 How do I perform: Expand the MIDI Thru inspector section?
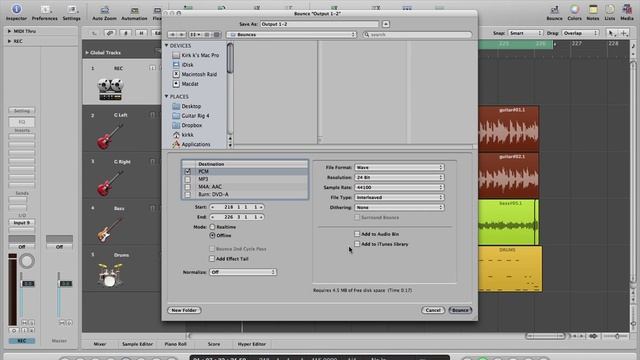pyautogui.click(x=9, y=31)
